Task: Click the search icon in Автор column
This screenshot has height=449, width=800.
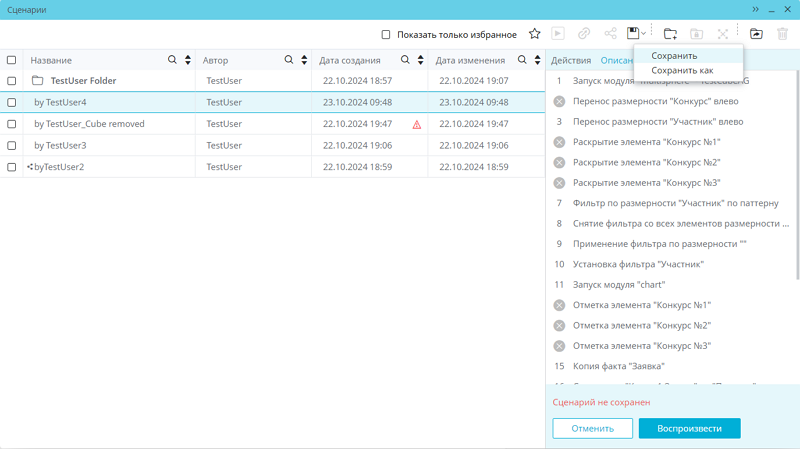Action: point(289,60)
